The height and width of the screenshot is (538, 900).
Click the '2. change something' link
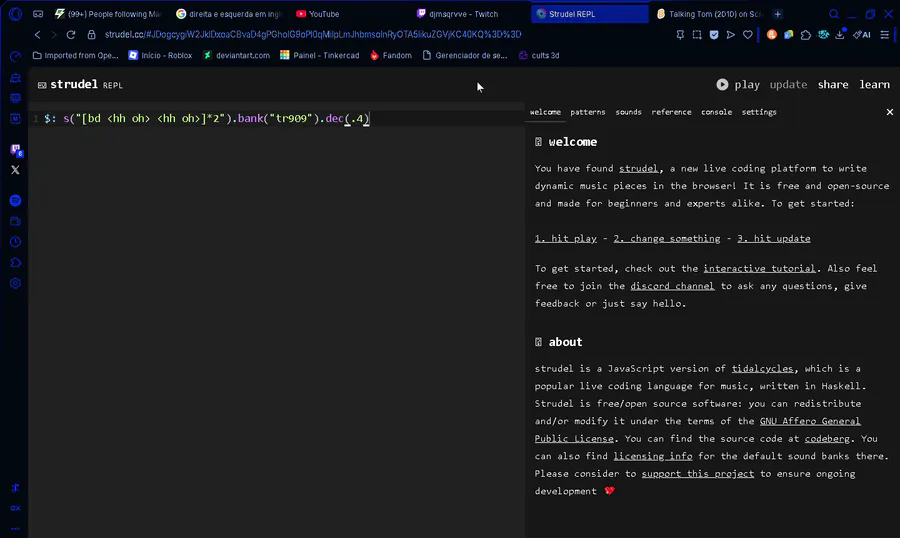666,238
